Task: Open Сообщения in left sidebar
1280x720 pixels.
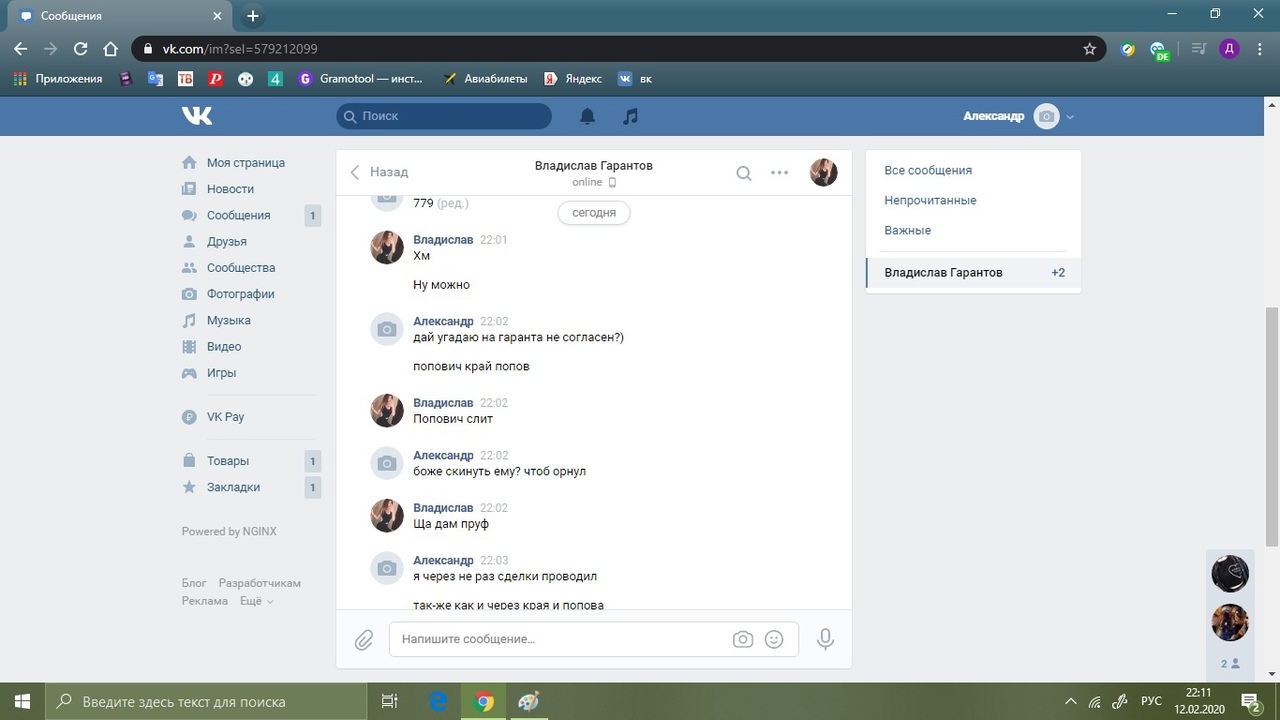Action: click(x=238, y=215)
